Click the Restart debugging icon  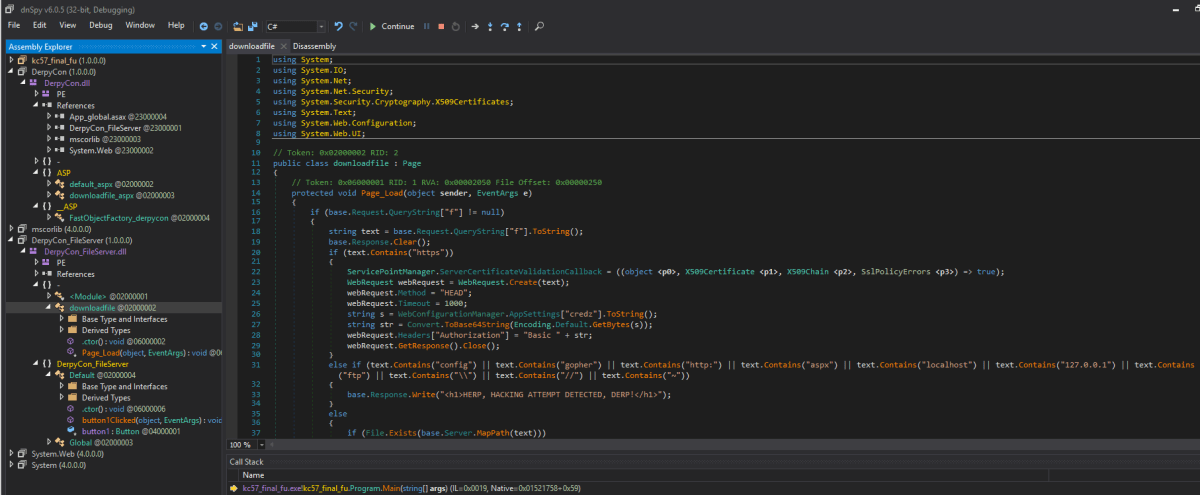click(456, 25)
